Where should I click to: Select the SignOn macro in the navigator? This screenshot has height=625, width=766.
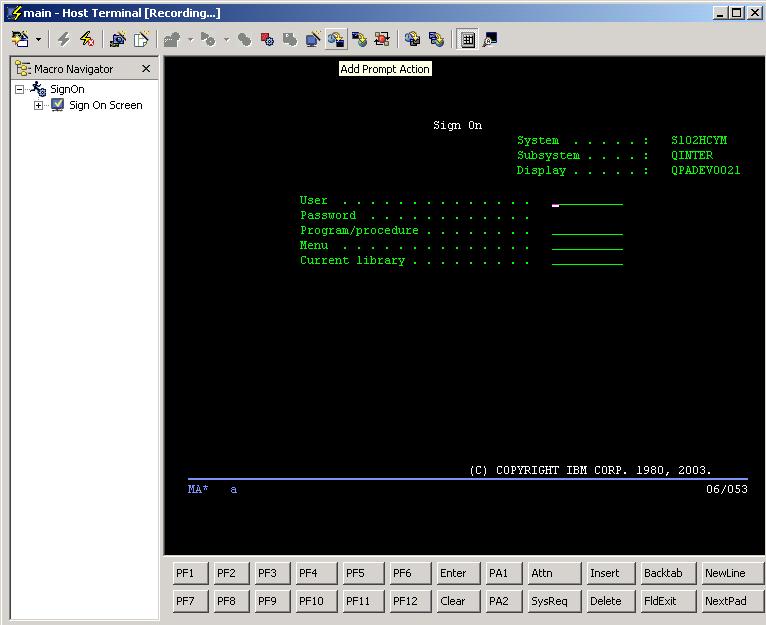tap(67, 89)
